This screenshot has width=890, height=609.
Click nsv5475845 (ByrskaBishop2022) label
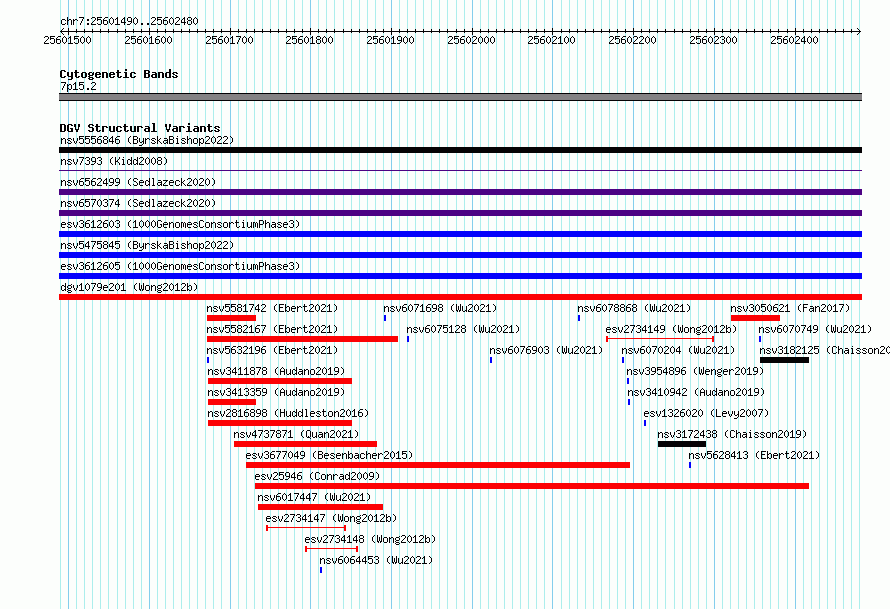(146, 245)
